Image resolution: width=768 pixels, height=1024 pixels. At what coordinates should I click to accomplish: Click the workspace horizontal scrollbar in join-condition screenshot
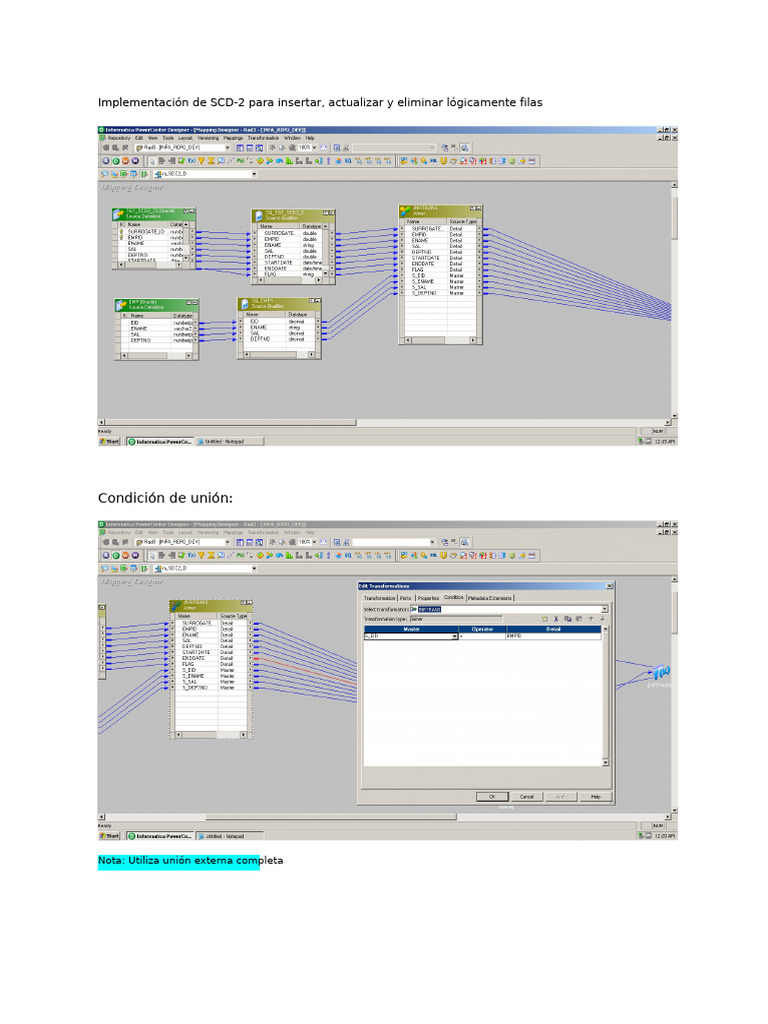(x=331, y=817)
